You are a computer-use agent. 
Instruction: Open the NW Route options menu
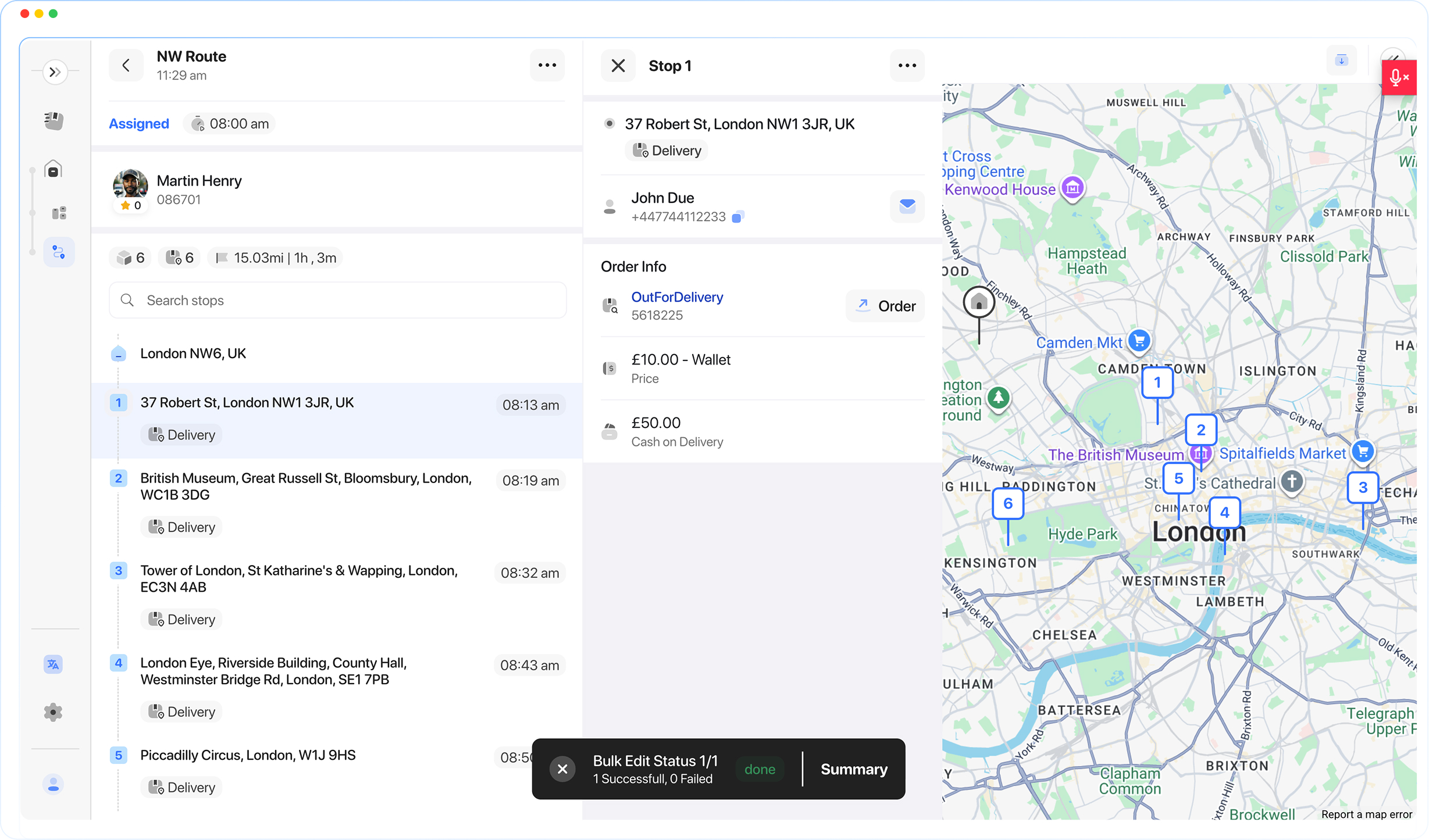(x=547, y=65)
